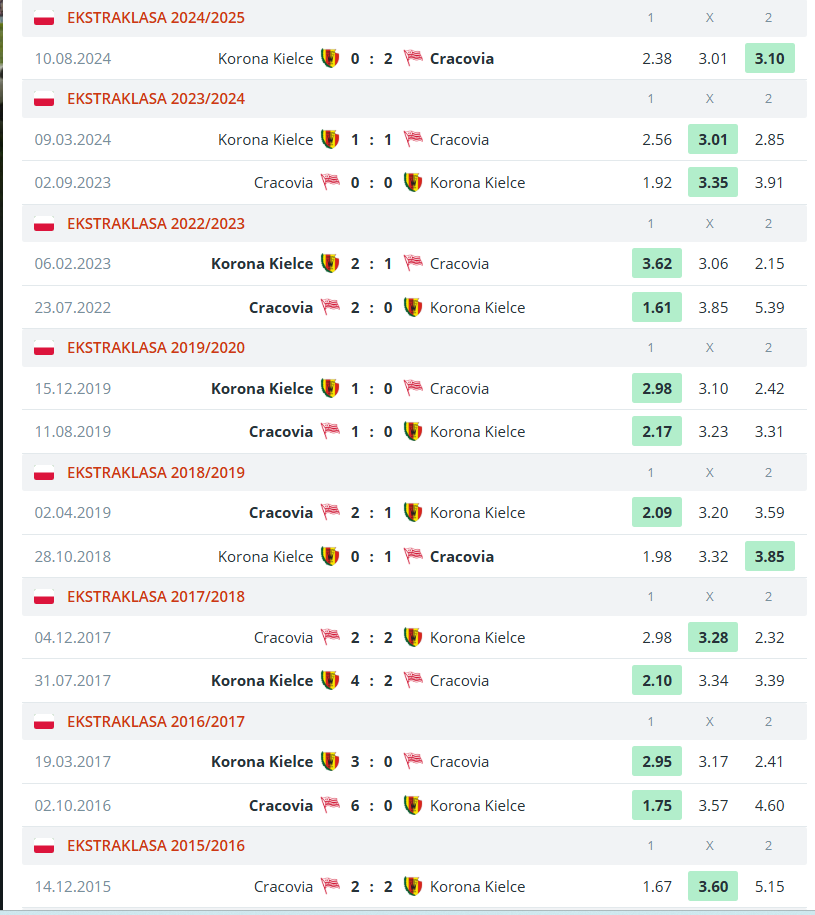Click Korona Kielce crest in 31.07.2017 match
This screenshot has height=915, width=815.
coord(330,680)
